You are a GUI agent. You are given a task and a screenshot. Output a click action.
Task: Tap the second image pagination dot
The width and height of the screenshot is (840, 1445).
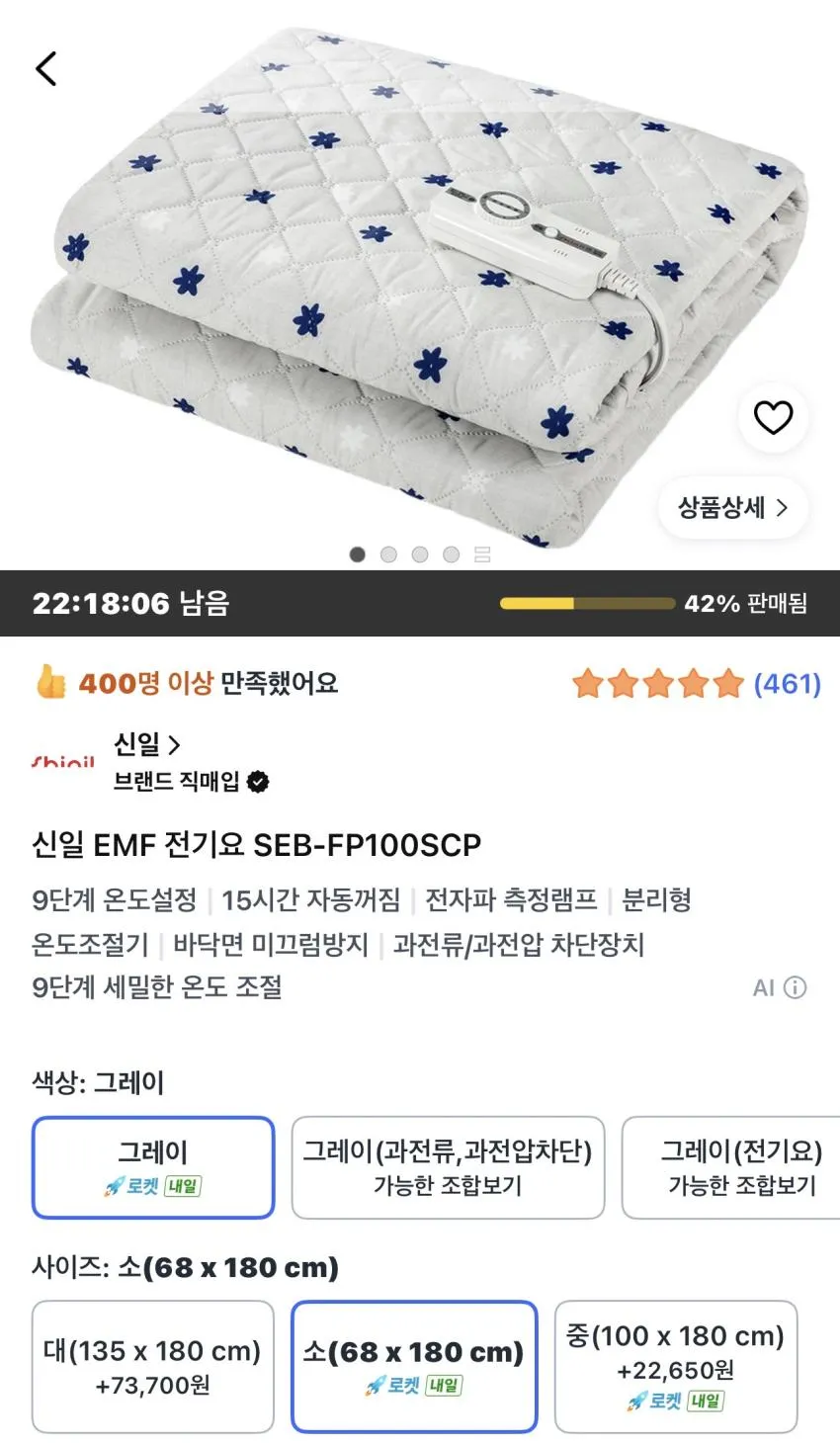(388, 554)
